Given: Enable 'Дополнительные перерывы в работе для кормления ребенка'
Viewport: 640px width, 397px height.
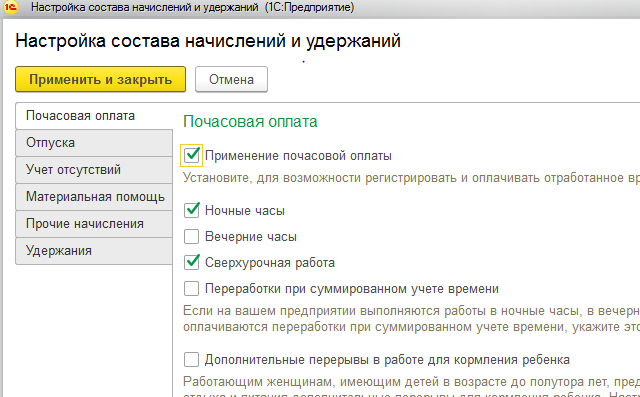Looking at the screenshot, I should point(191,359).
